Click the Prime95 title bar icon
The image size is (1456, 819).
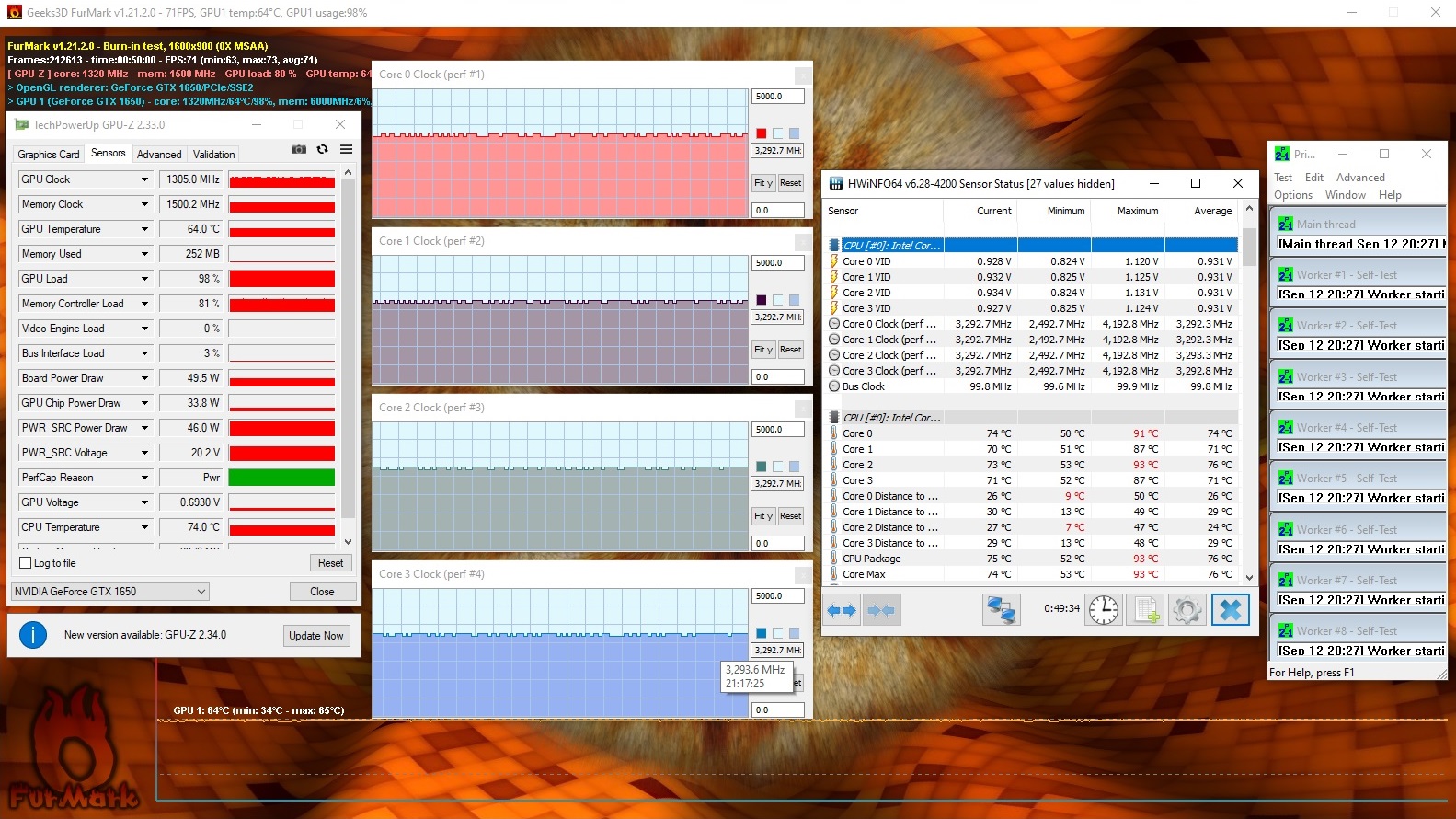coord(1281,154)
